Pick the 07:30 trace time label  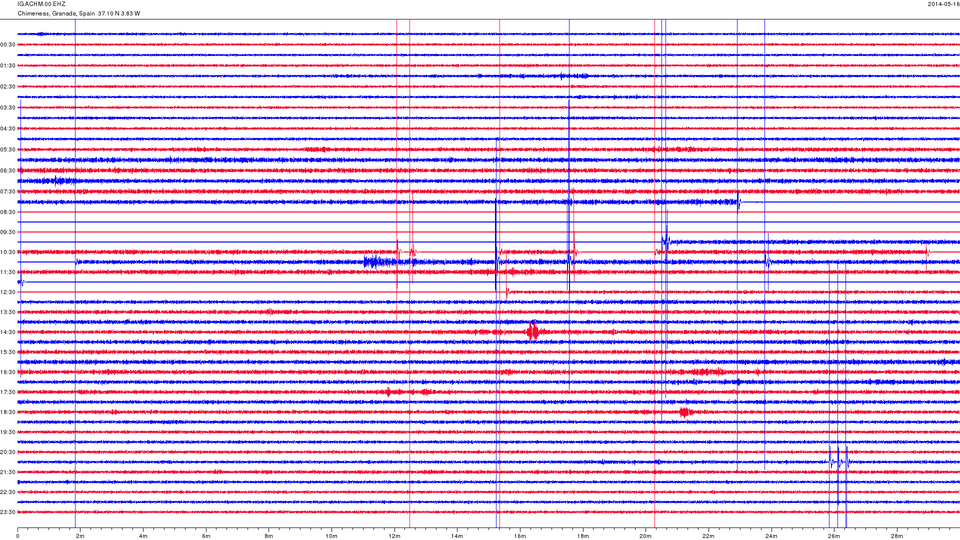(x=8, y=192)
